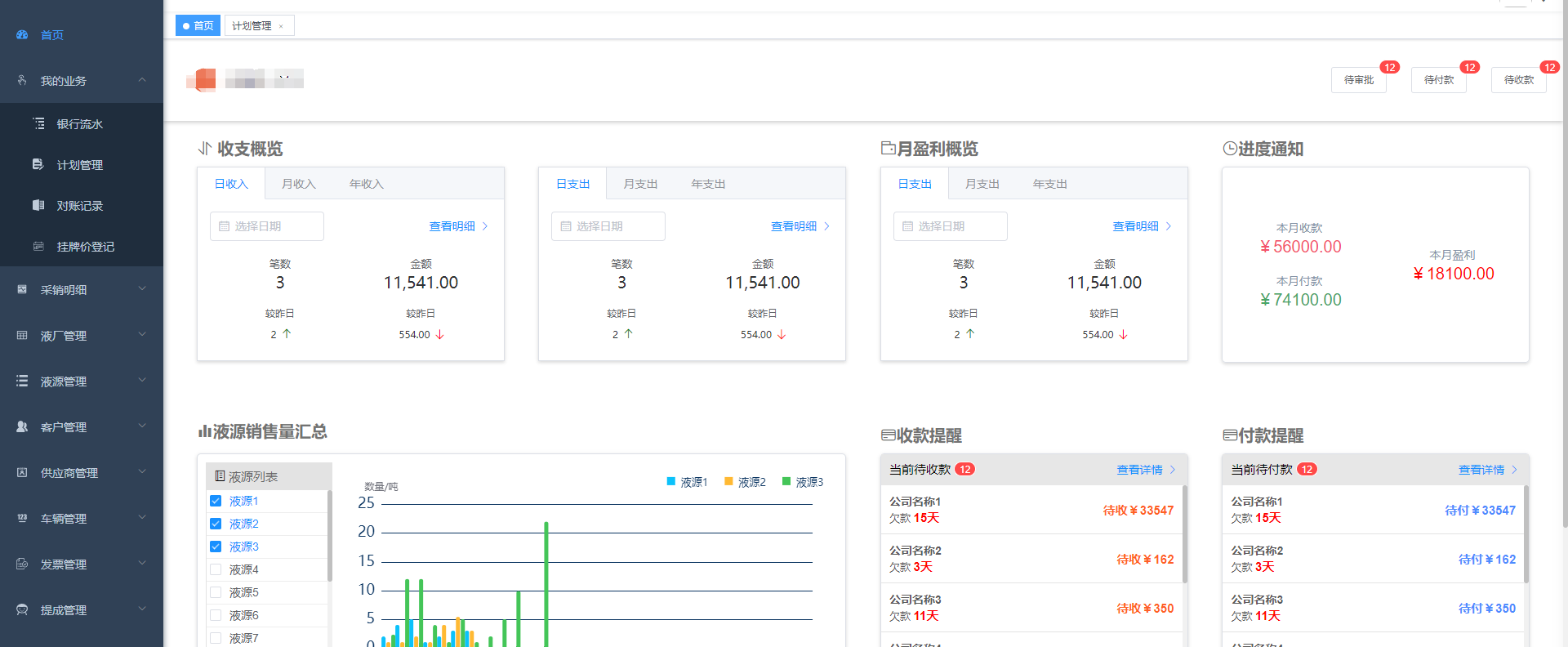
Task: Open 查看详情 link in 收款提醒
Action: (x=1147, y=470)
